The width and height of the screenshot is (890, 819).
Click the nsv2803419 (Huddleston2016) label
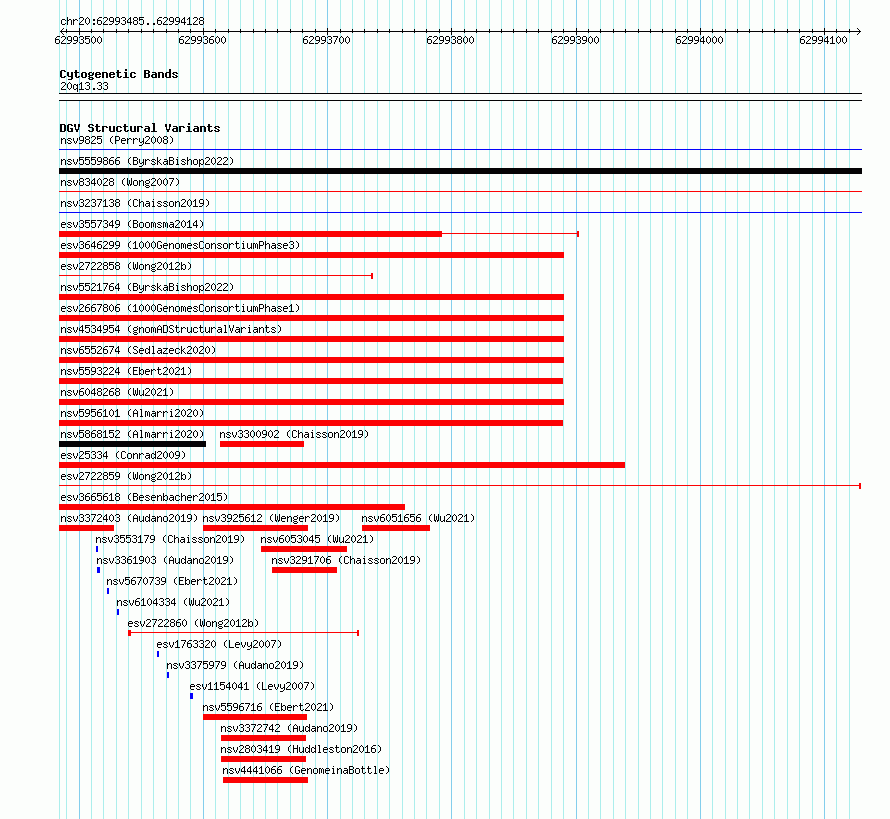tap(301, 749)
